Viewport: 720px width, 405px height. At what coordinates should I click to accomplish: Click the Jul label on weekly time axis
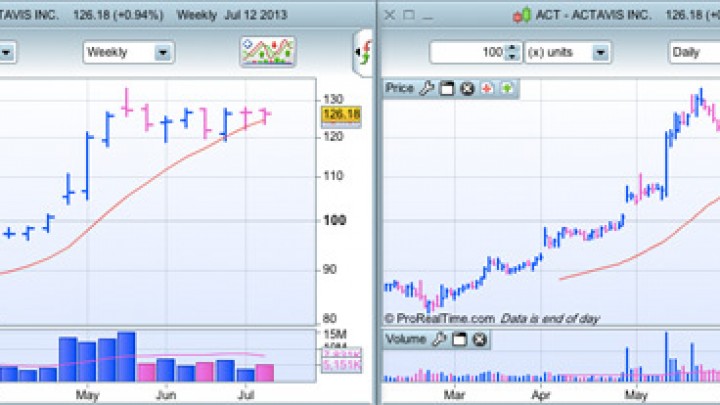pyautogui.click(x=246, y=395)
